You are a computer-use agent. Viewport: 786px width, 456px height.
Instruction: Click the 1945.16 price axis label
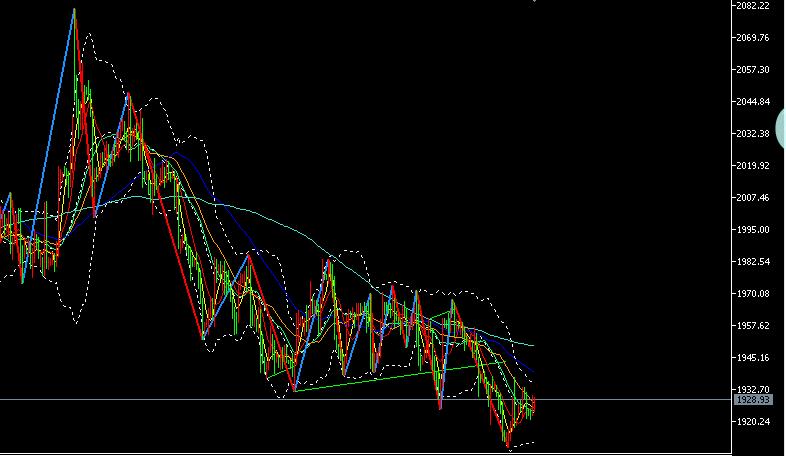[x=752, y=357]
